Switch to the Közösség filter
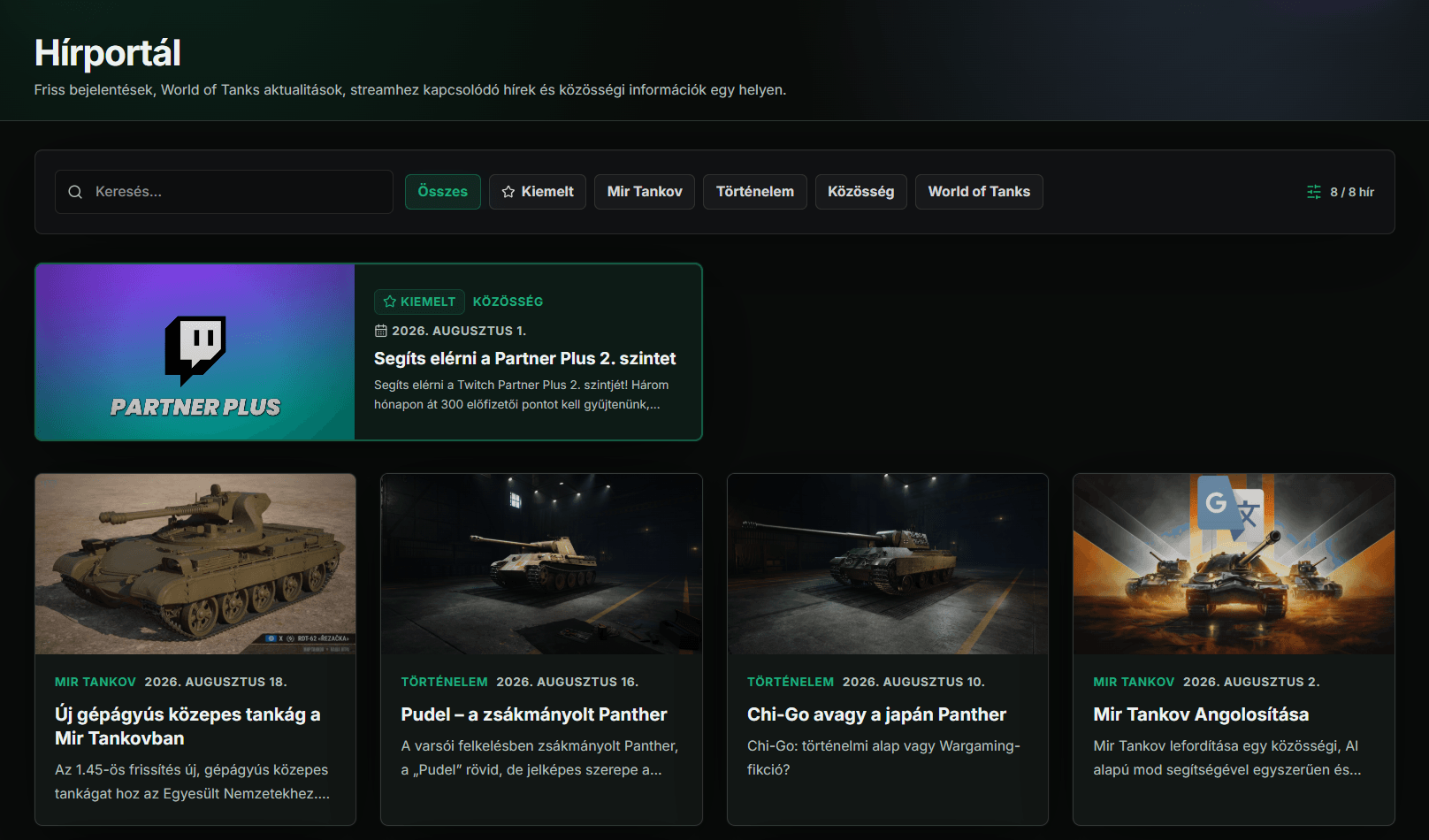The height and width of the screenshot is (840, 1429). click(861, 192)
